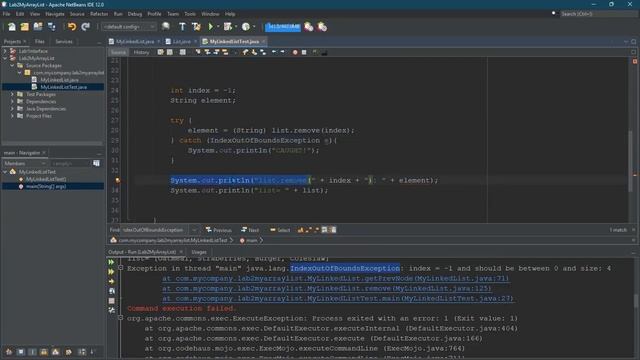
Task: Open the Navigate menu
Action: click(x=55, y=14)
